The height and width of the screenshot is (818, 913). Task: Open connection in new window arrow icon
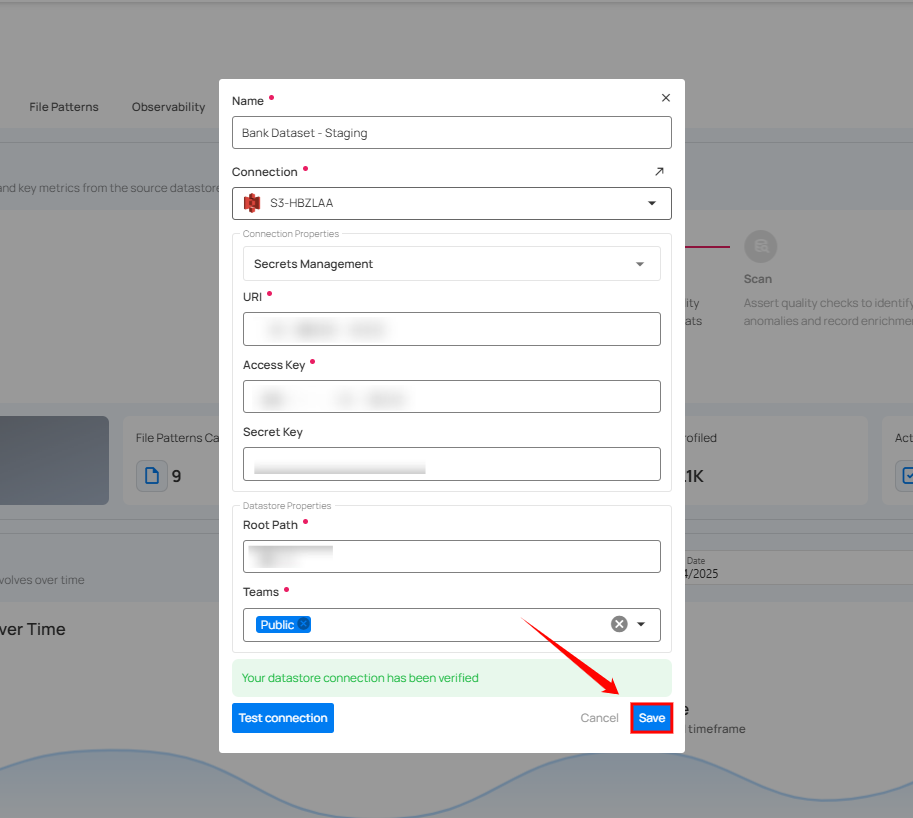[x=659, y=172]
